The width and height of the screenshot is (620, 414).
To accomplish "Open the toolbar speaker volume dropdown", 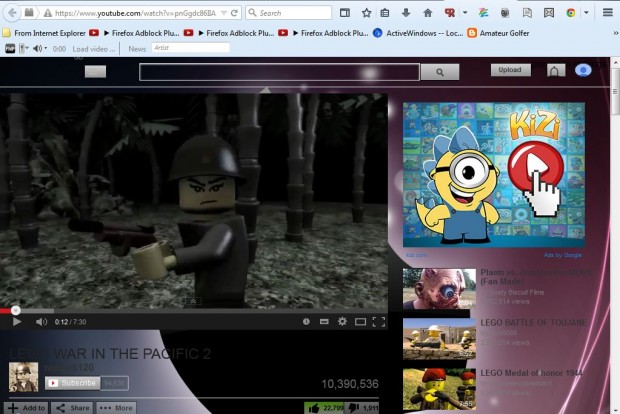I will (x=40, y=49).
